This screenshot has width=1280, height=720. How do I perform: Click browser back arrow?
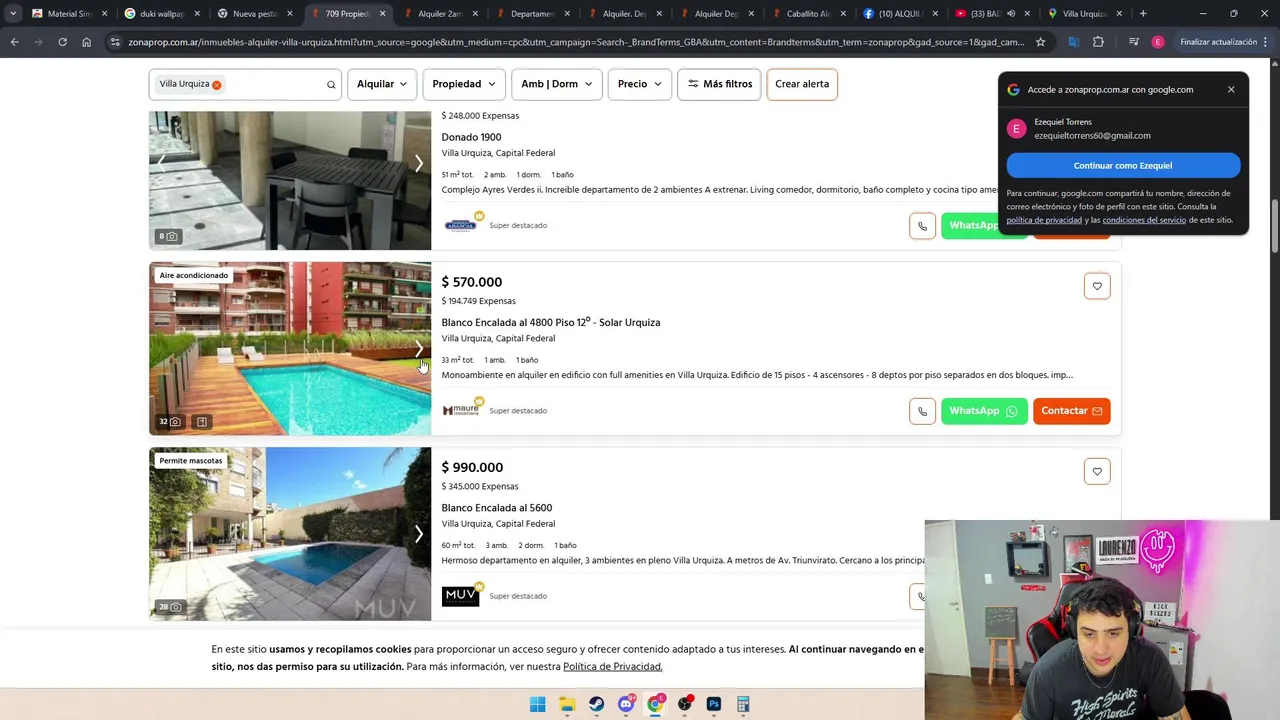(x=14, y=42)
